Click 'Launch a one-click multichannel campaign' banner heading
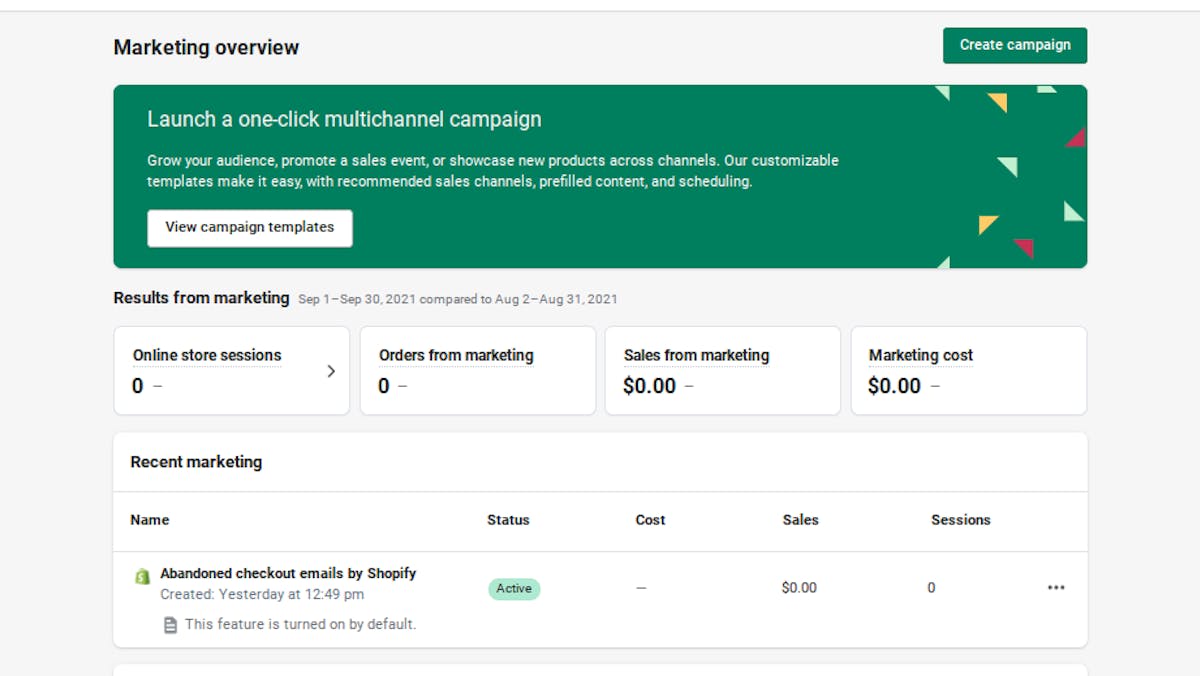The width and height of the screenshot is (1200, 676). pyautogui.click(x=344, y=119)
